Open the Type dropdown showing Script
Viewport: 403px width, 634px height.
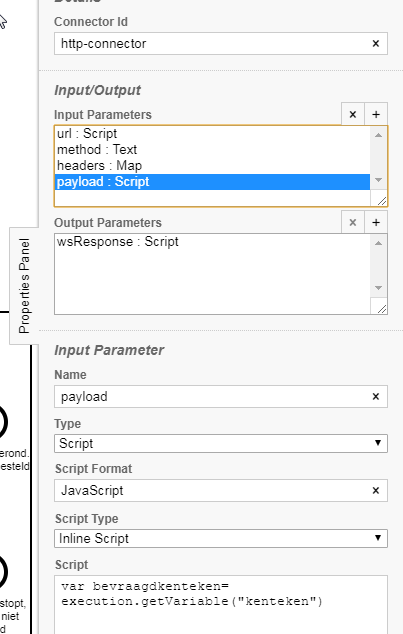pyautogui.click(x=221, y=443)
